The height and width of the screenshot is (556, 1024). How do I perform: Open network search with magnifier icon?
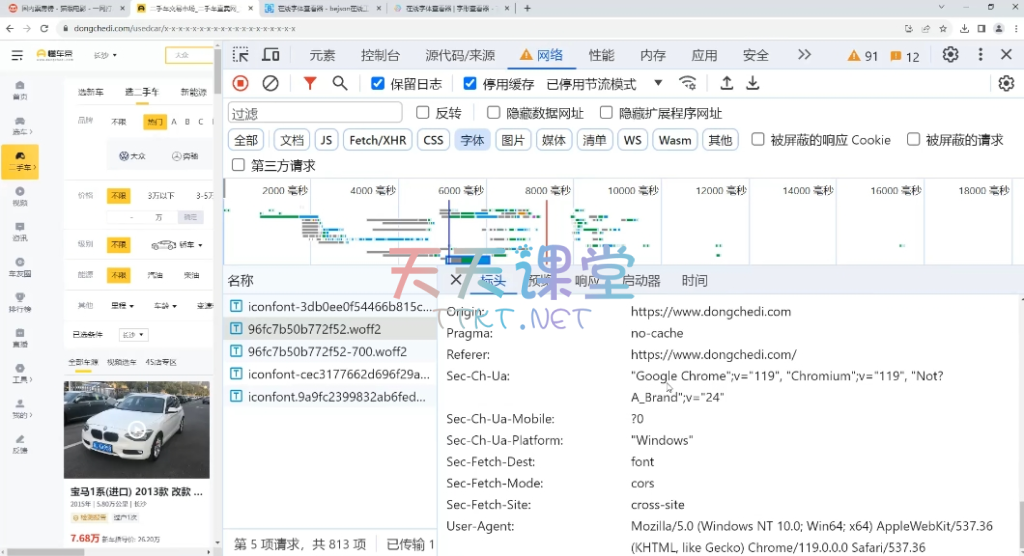340,84
